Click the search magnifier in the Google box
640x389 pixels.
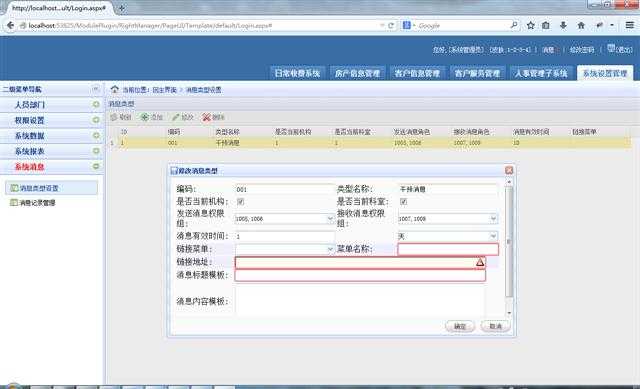(x=514, y=25)
